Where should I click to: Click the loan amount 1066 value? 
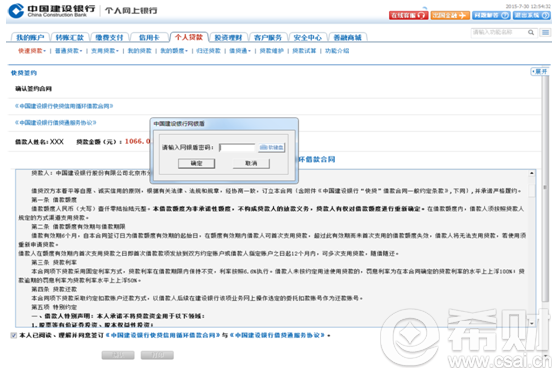tap(138, 141)
